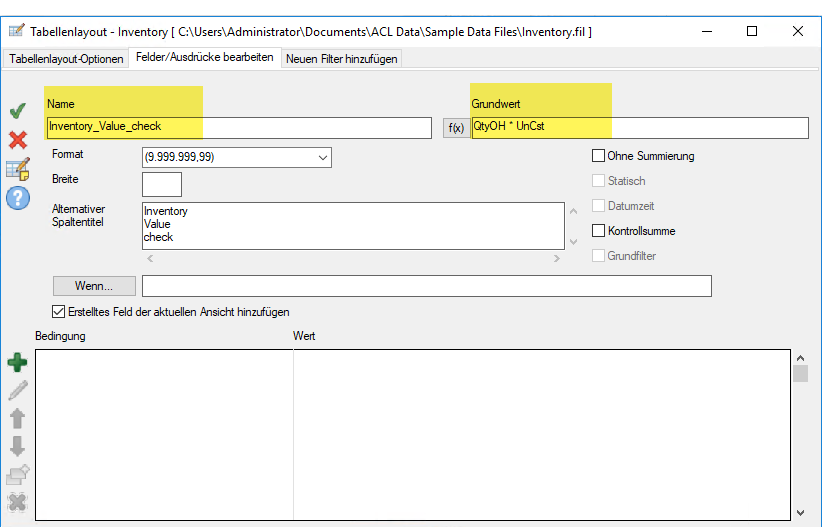Expand the Format dropdown list
Screen dimensions: 822x527
[x=322, y=158]
